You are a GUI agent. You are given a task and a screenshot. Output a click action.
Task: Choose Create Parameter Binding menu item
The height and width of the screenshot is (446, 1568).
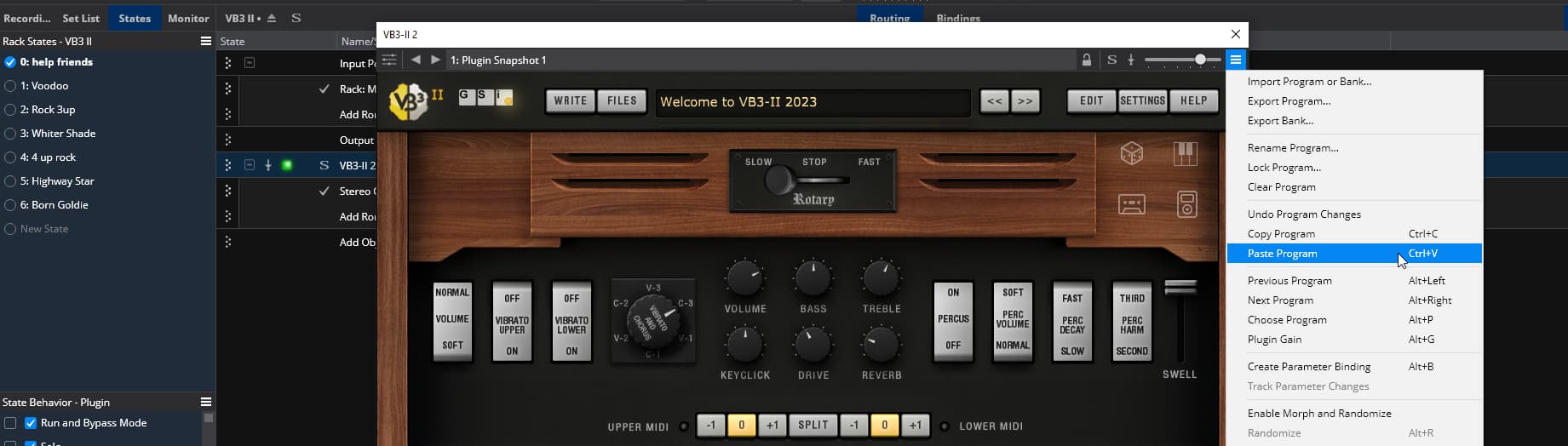click(1354, 367)
